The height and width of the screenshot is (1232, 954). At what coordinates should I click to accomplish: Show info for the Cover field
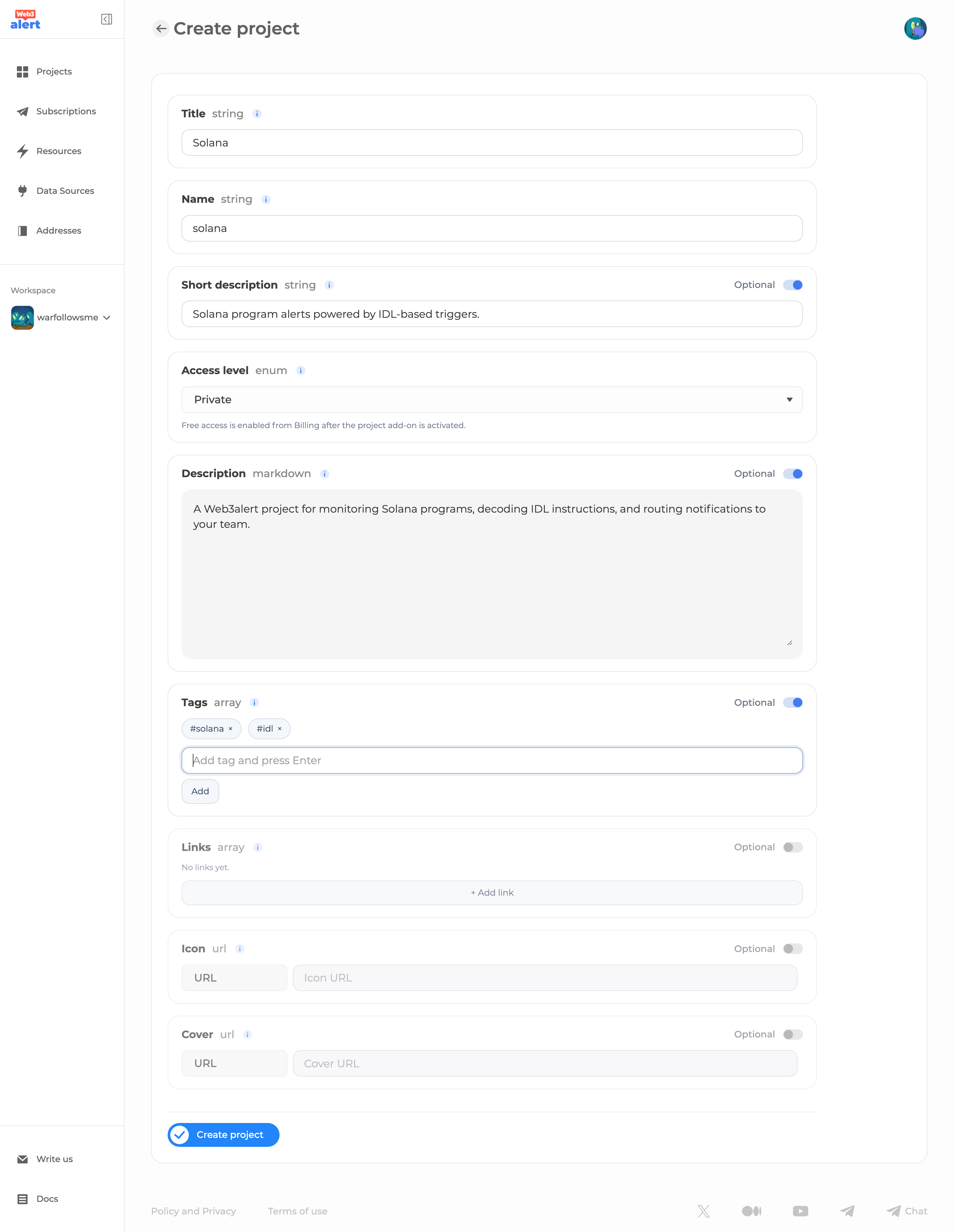coord(247,1035)
